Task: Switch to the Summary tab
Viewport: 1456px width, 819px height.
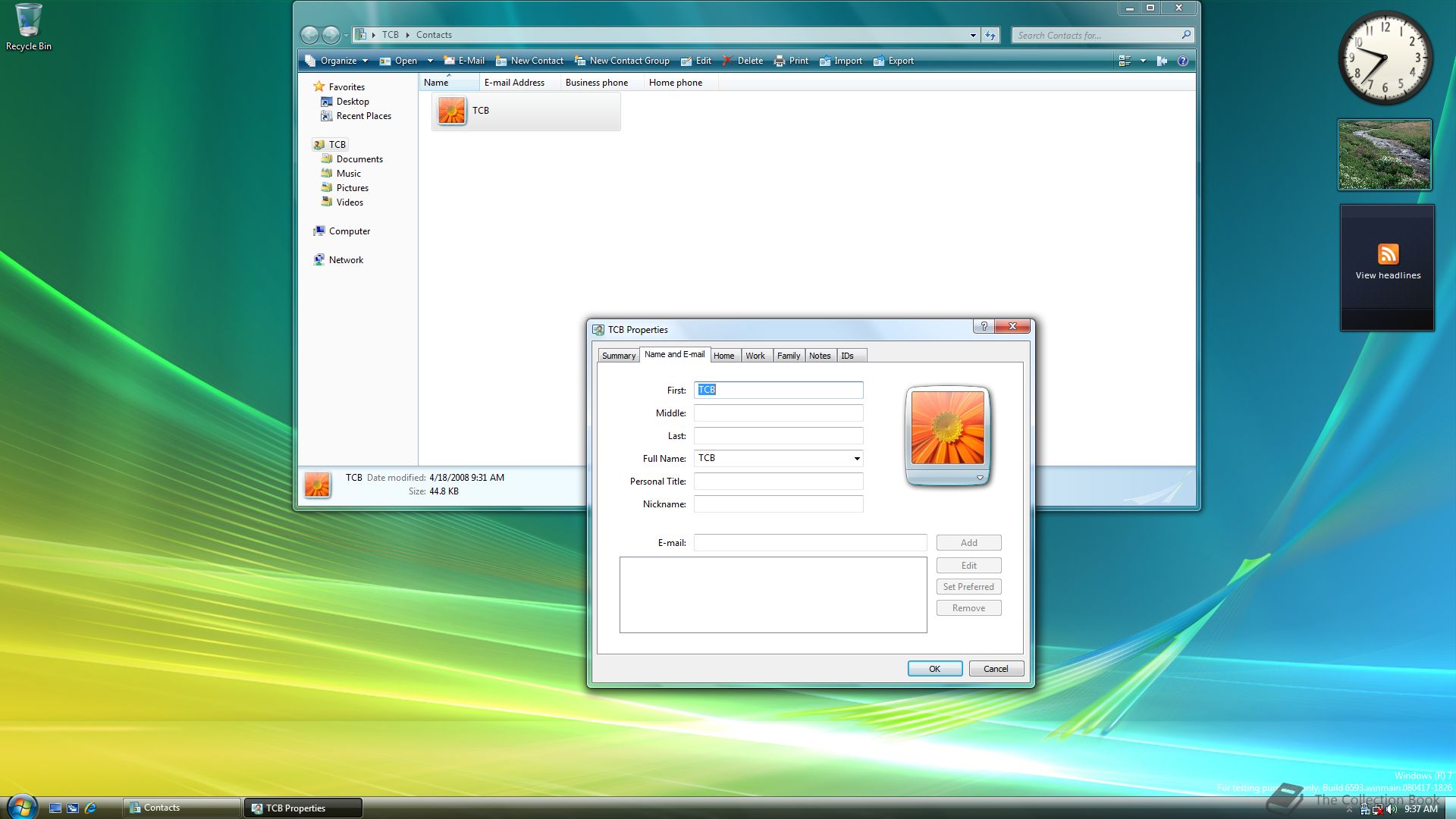Action: [619, 356]
